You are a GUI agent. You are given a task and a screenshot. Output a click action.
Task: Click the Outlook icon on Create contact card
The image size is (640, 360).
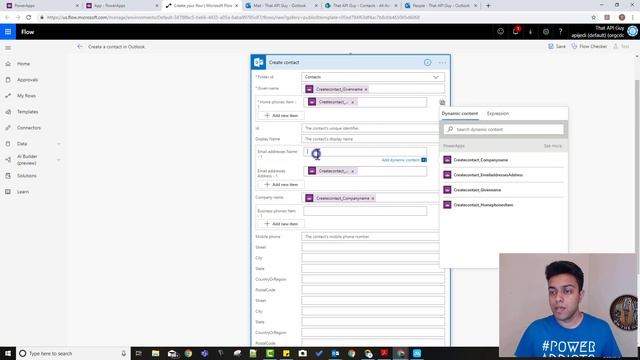pos(259,62)
